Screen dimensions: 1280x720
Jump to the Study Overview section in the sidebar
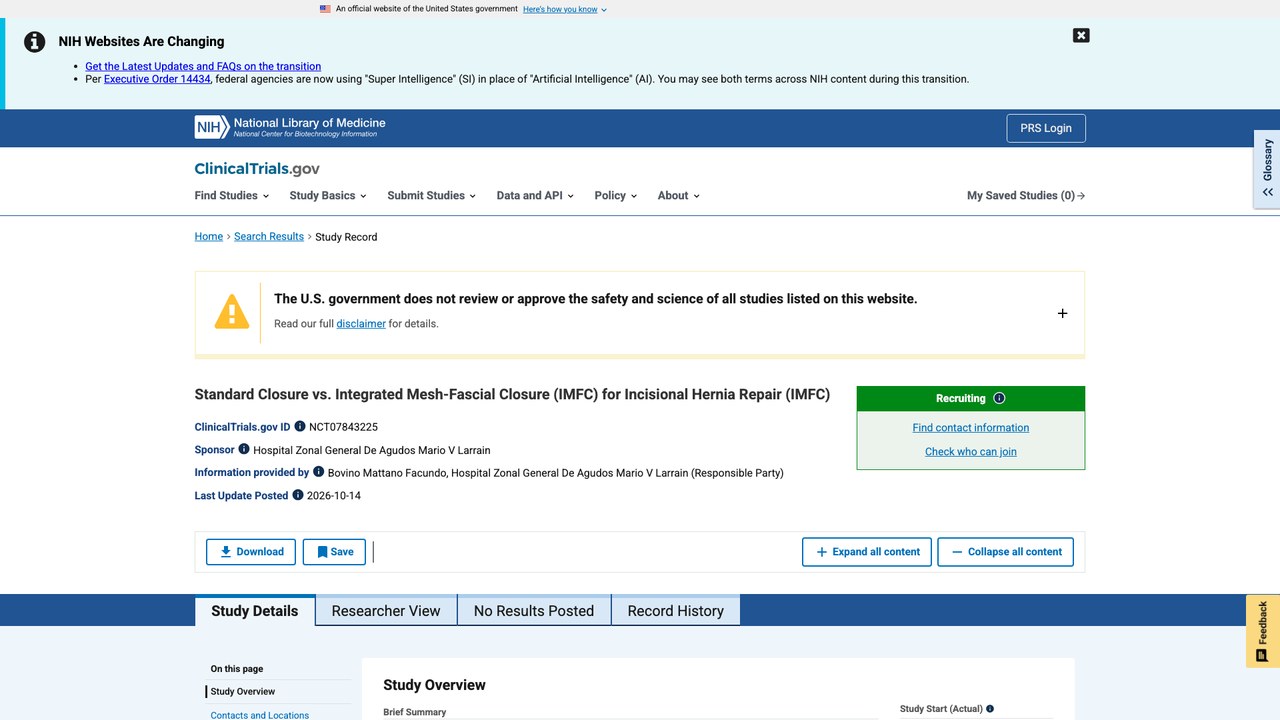pyautogui.click(x=243, y=692)
